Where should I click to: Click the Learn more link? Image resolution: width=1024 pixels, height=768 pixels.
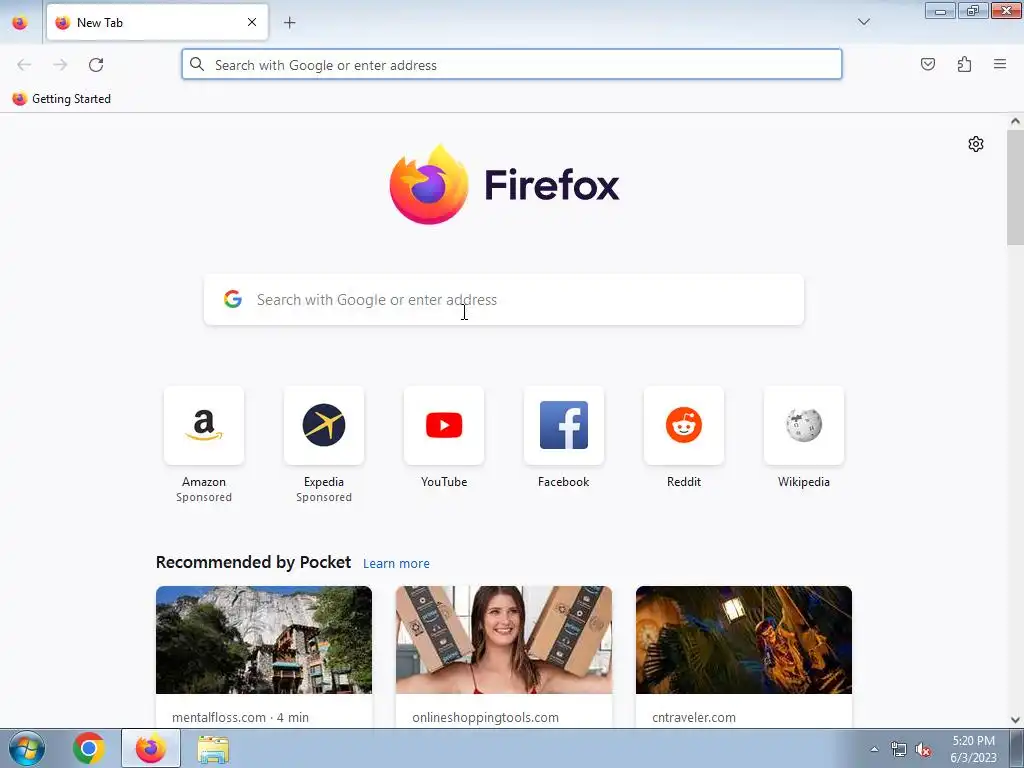pos(396,563)
